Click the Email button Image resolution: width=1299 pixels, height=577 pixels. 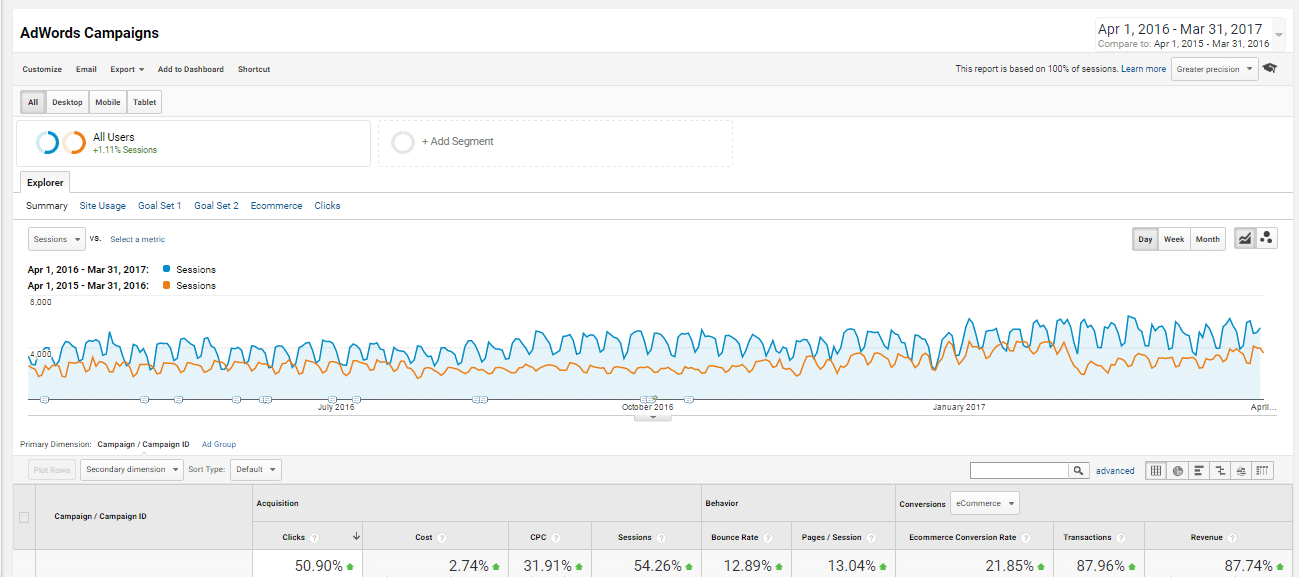[86, 69]
